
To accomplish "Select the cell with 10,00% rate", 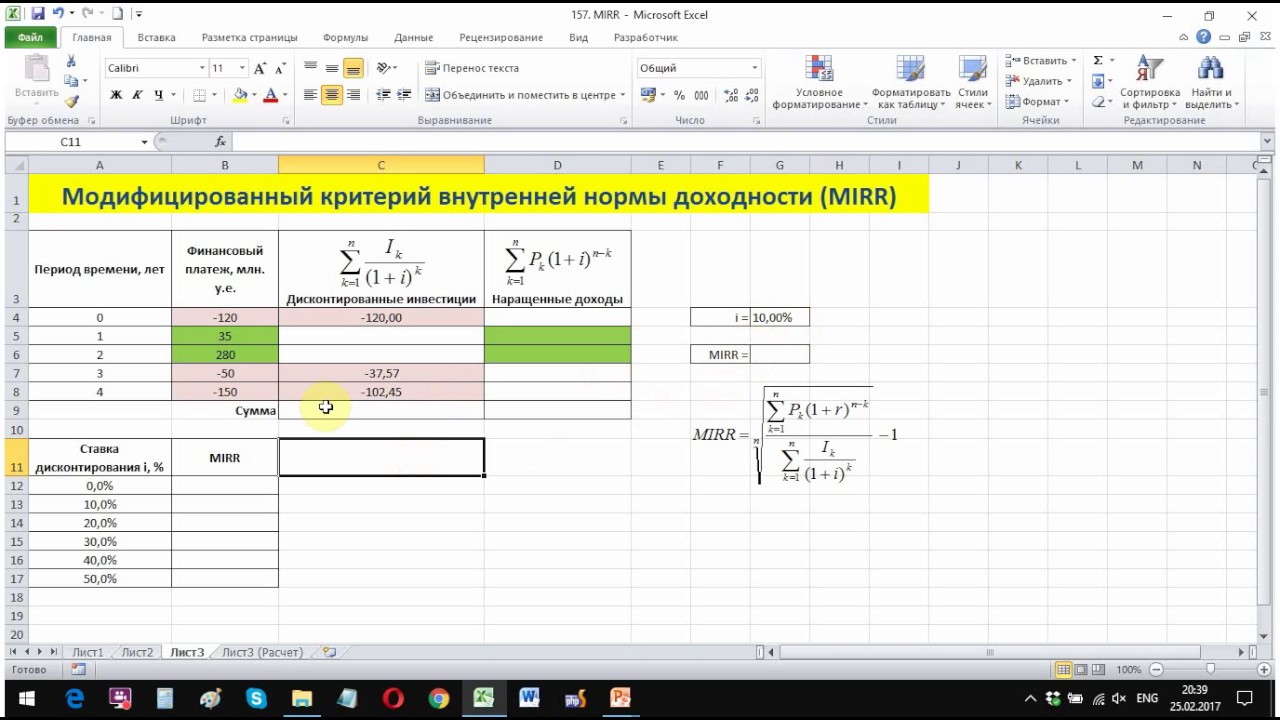I will (779, 317).
